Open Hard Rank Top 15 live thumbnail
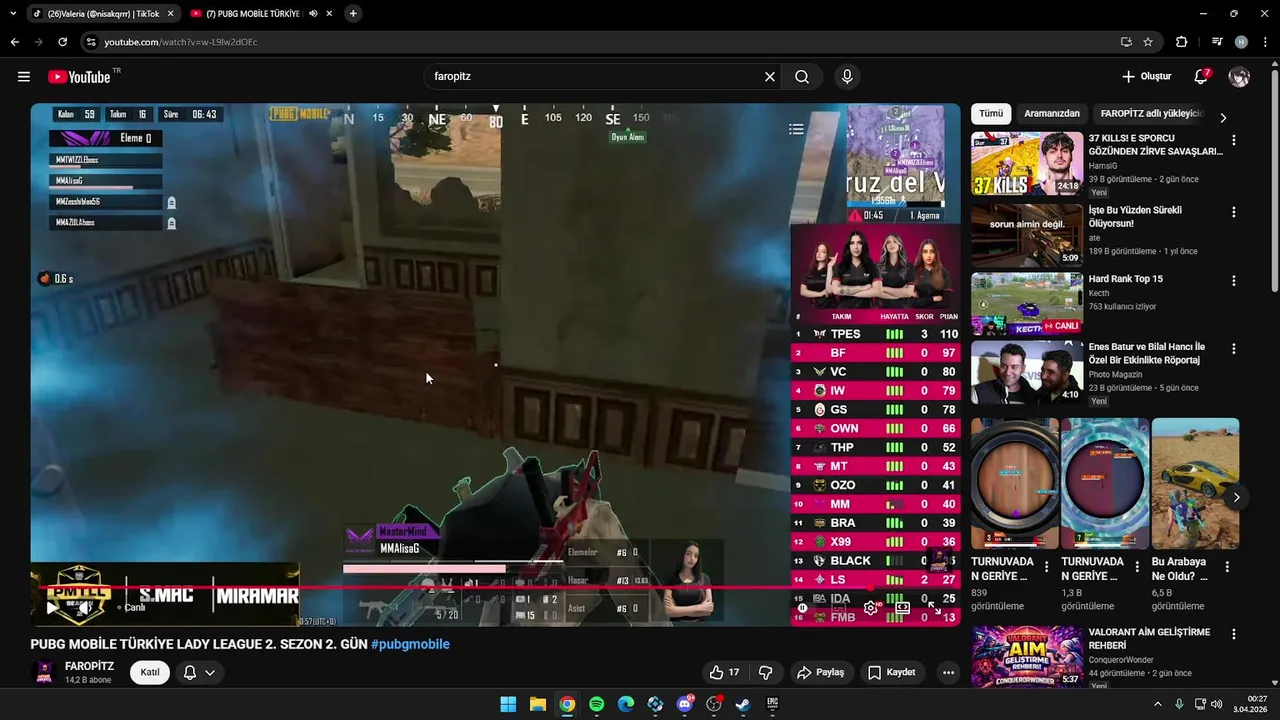This screenshot has height=720, width=1280. [x=1027, y=304]
